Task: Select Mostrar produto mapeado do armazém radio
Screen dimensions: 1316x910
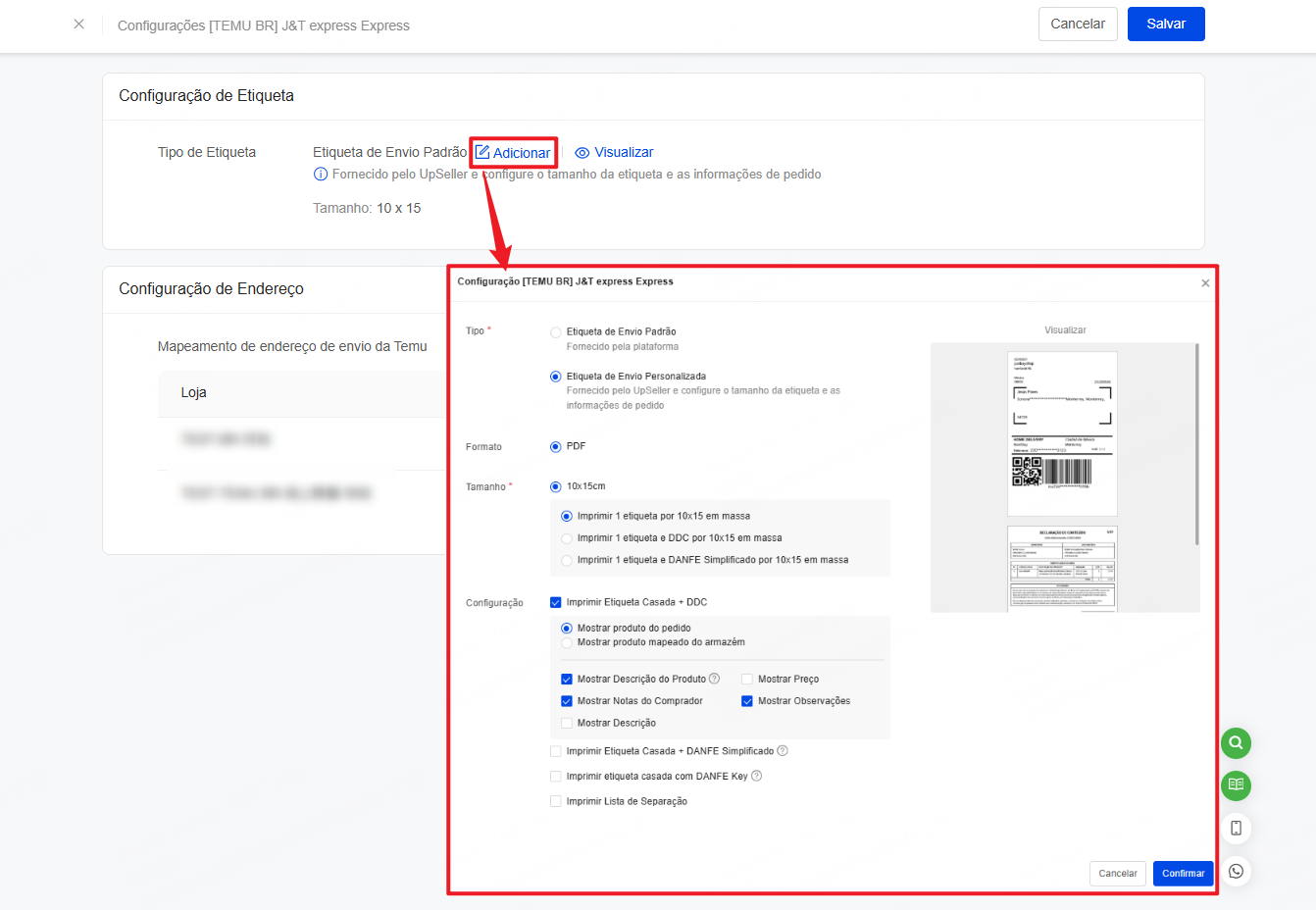Action: [x=567, y=643]
